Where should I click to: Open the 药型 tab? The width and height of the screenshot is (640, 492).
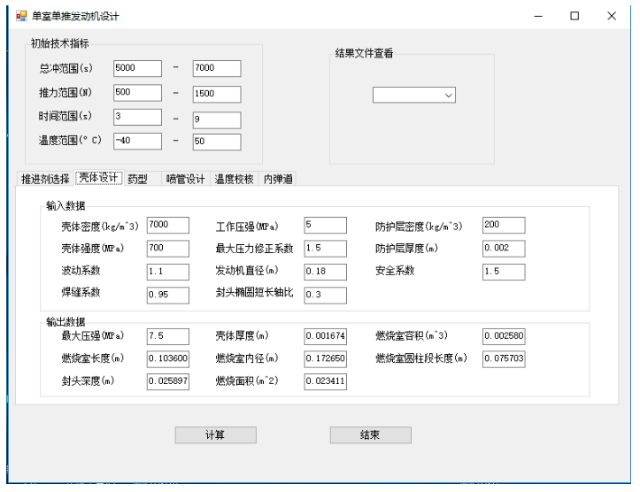pos(137,180)
